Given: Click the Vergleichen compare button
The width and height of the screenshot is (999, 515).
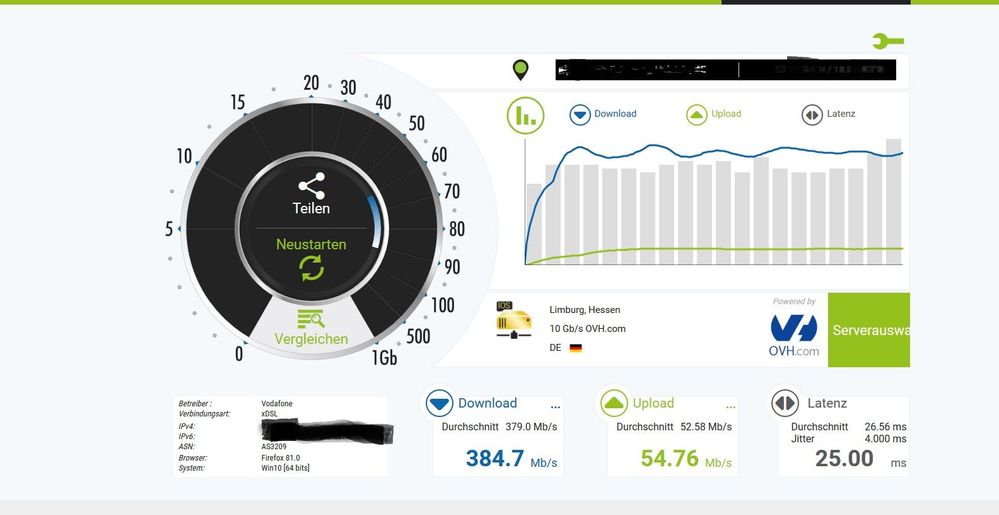Looking at the screenshot, I should [311, 329].
